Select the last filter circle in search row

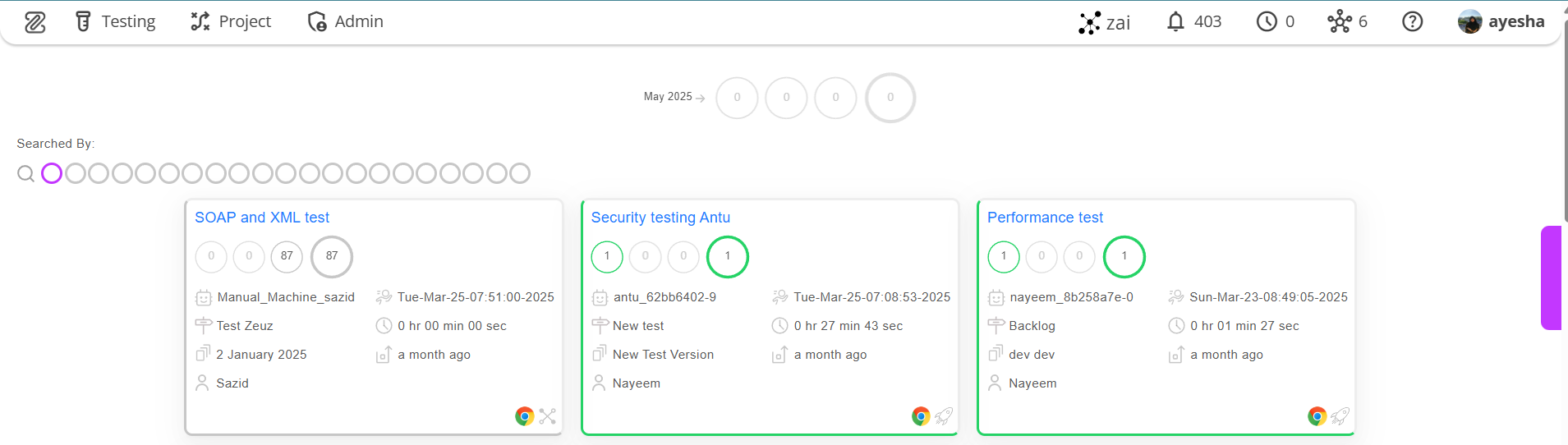click(520, 173)
